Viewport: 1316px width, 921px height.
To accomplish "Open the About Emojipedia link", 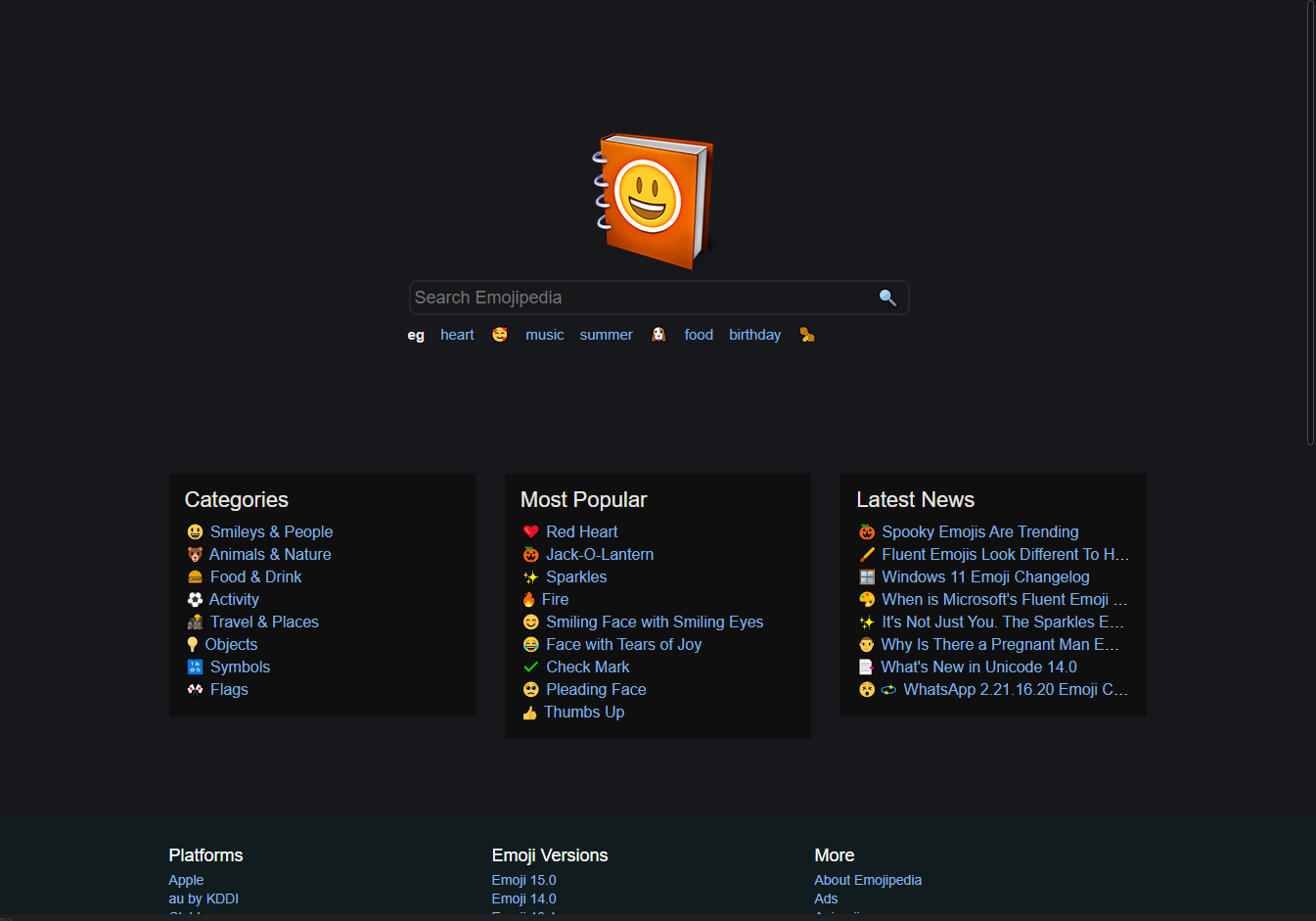I will click(x=868, y=880).
